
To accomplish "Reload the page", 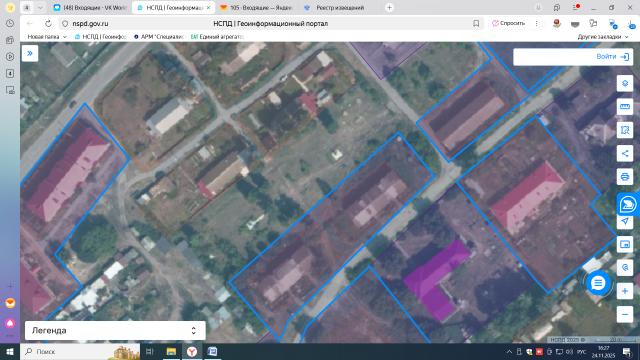I will 48,24.
